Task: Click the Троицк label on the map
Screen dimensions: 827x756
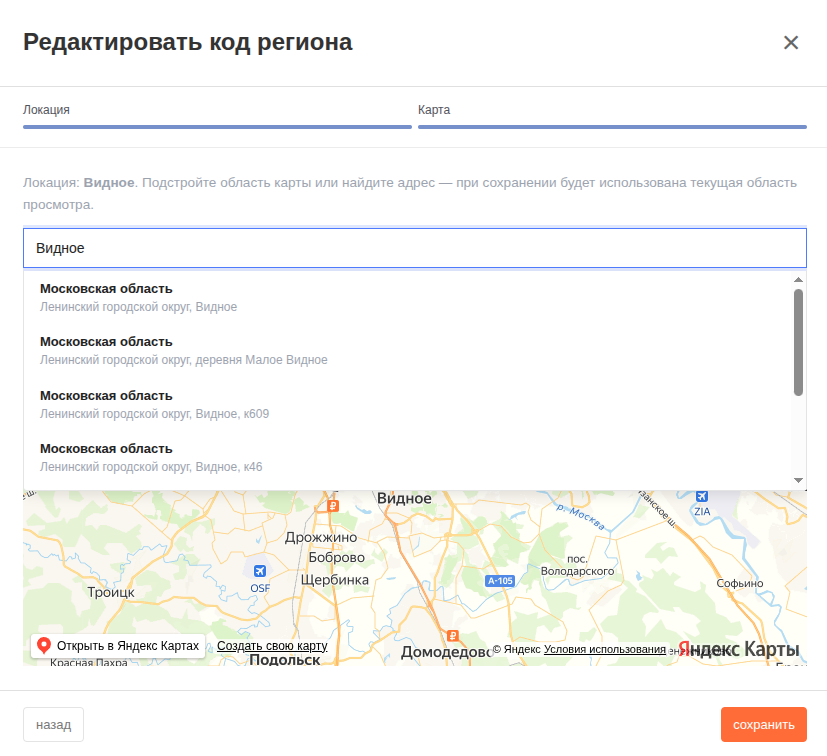Action: 111,592
